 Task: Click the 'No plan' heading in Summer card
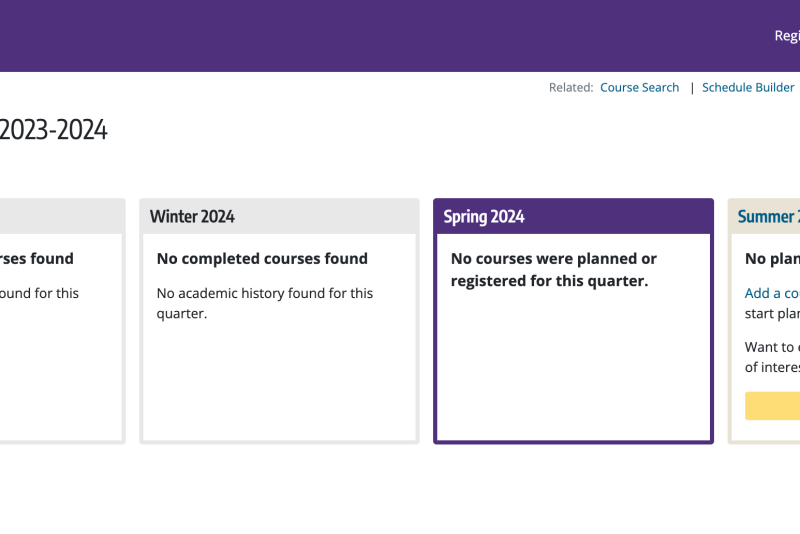point(772,259)
